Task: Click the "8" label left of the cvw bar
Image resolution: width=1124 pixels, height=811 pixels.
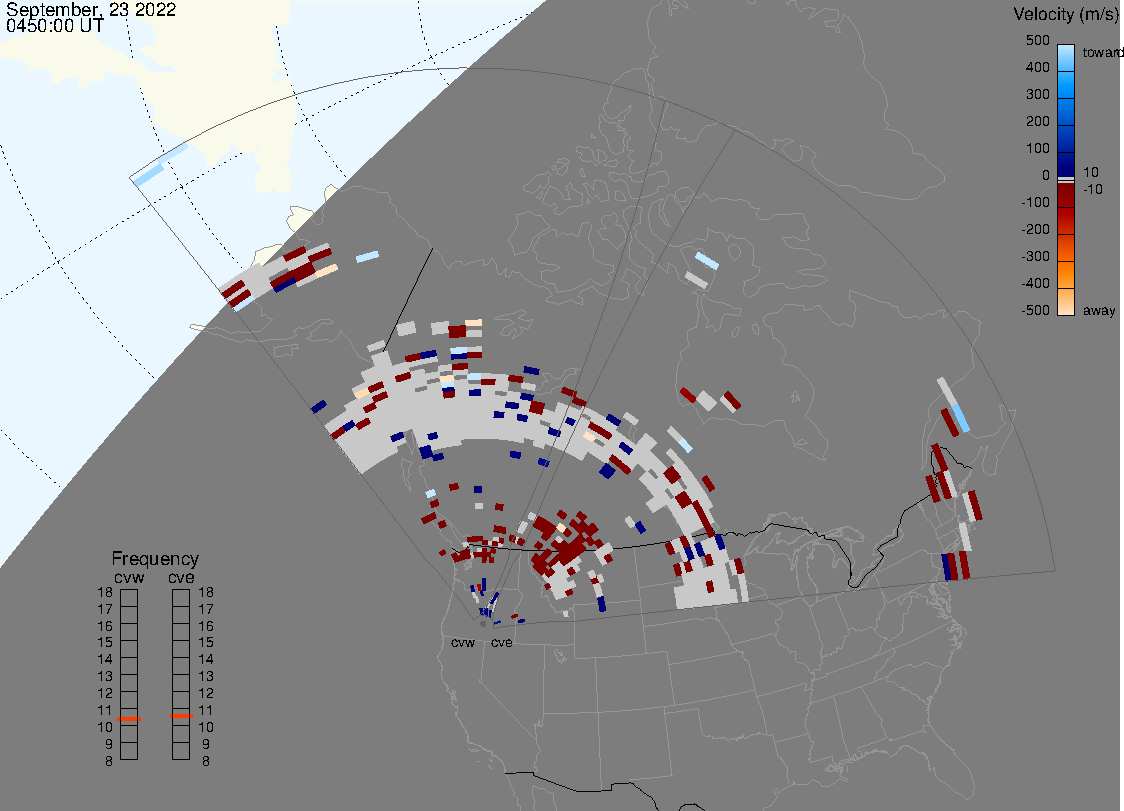Action: point(109,762)
